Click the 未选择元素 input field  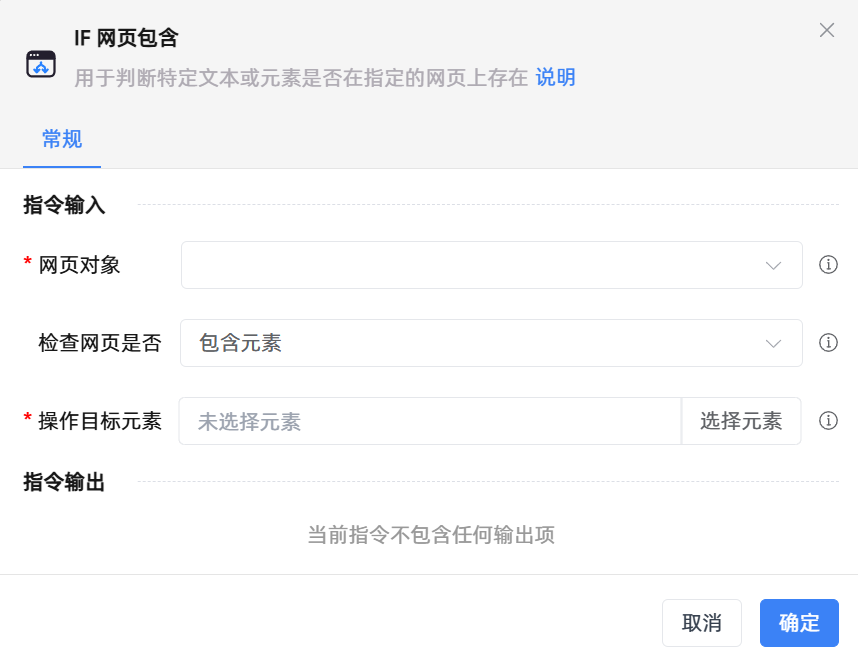[430, 421]
